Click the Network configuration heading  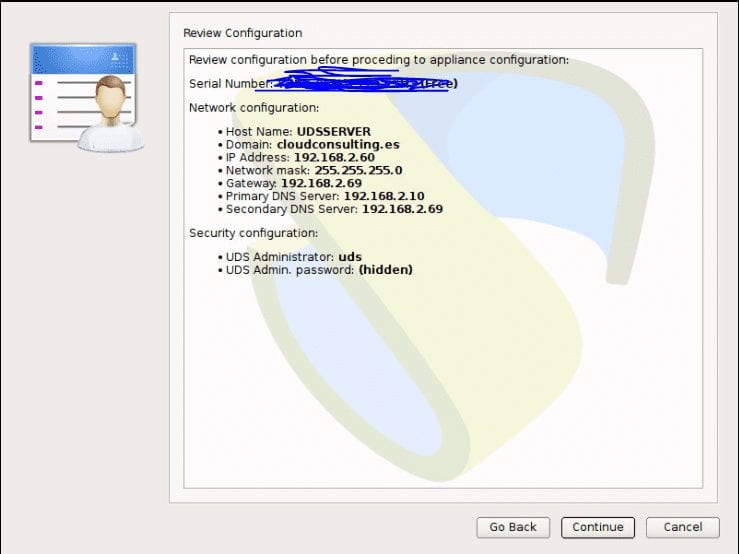click(x=254, y=108)
